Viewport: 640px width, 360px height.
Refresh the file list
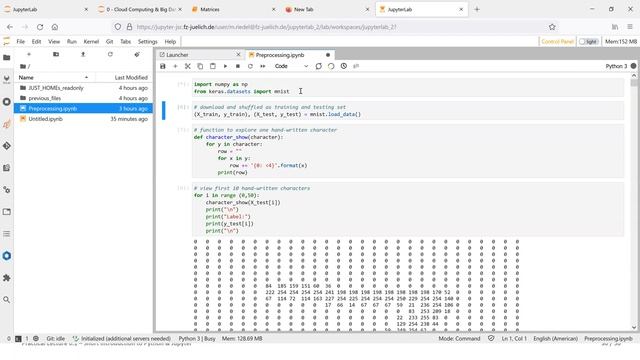point(110,54)
